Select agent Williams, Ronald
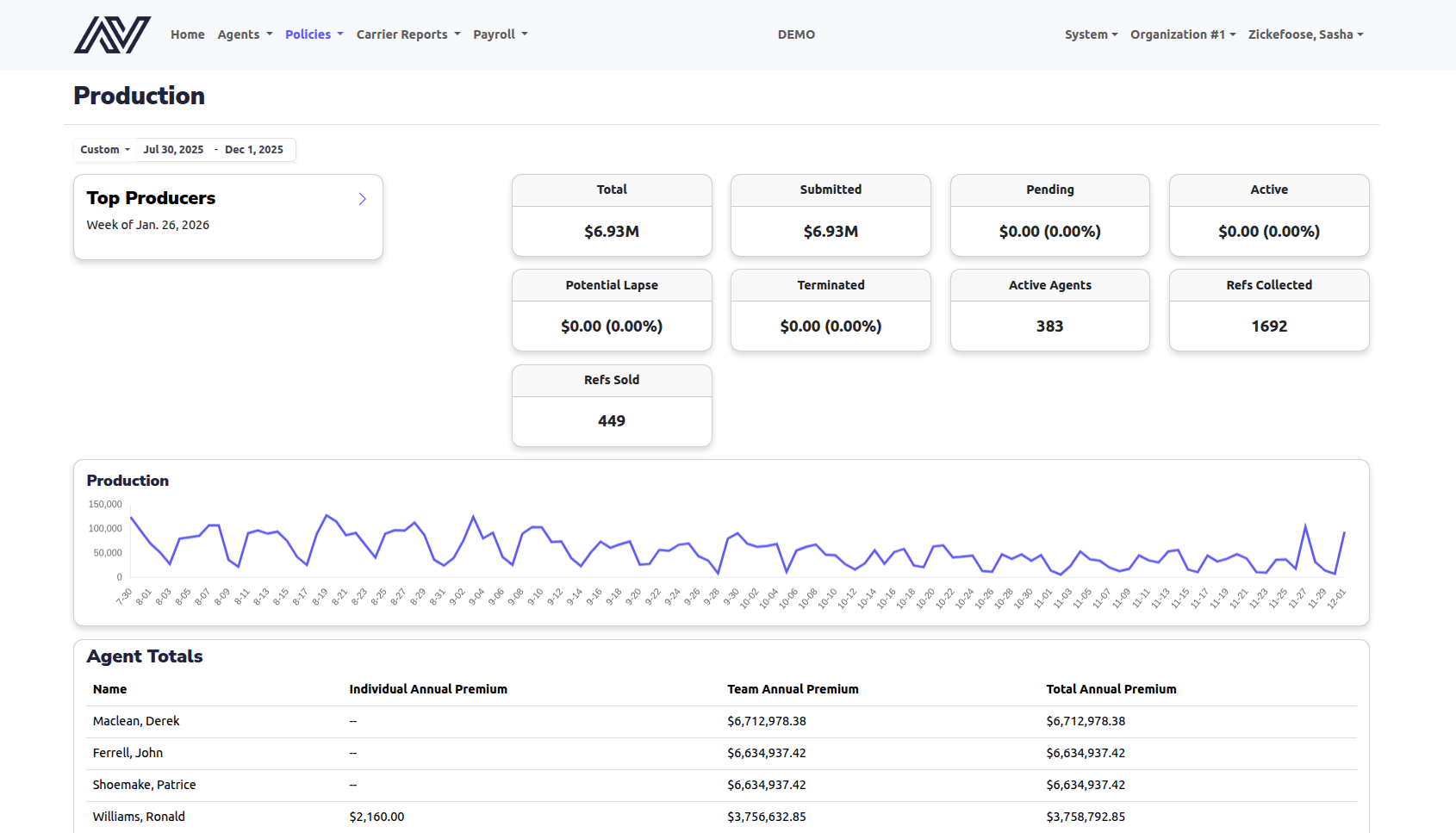The height and width of the screenshot is (833, 1456). click(x=139, y=817)
